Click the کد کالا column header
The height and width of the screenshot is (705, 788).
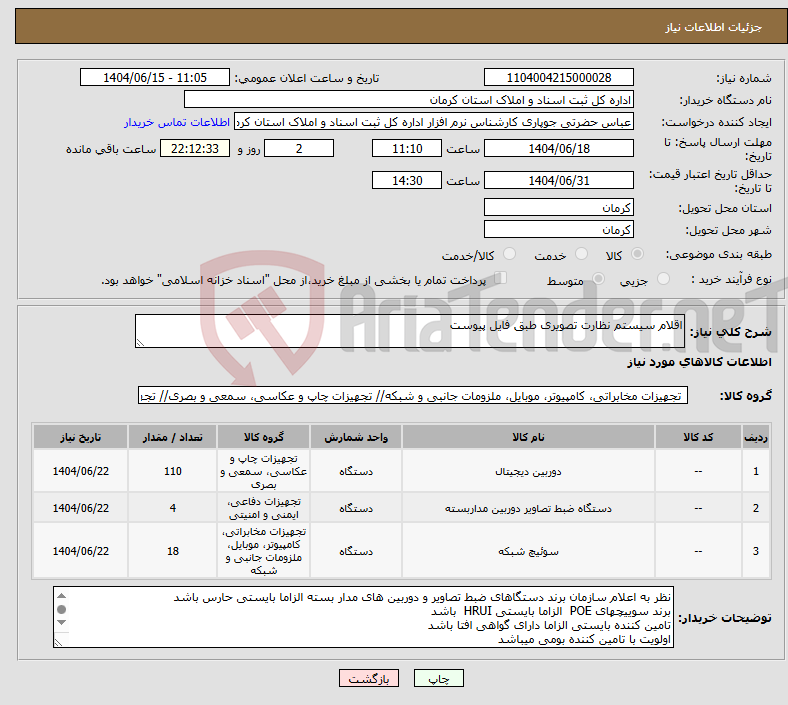click(x=698, y=437)
